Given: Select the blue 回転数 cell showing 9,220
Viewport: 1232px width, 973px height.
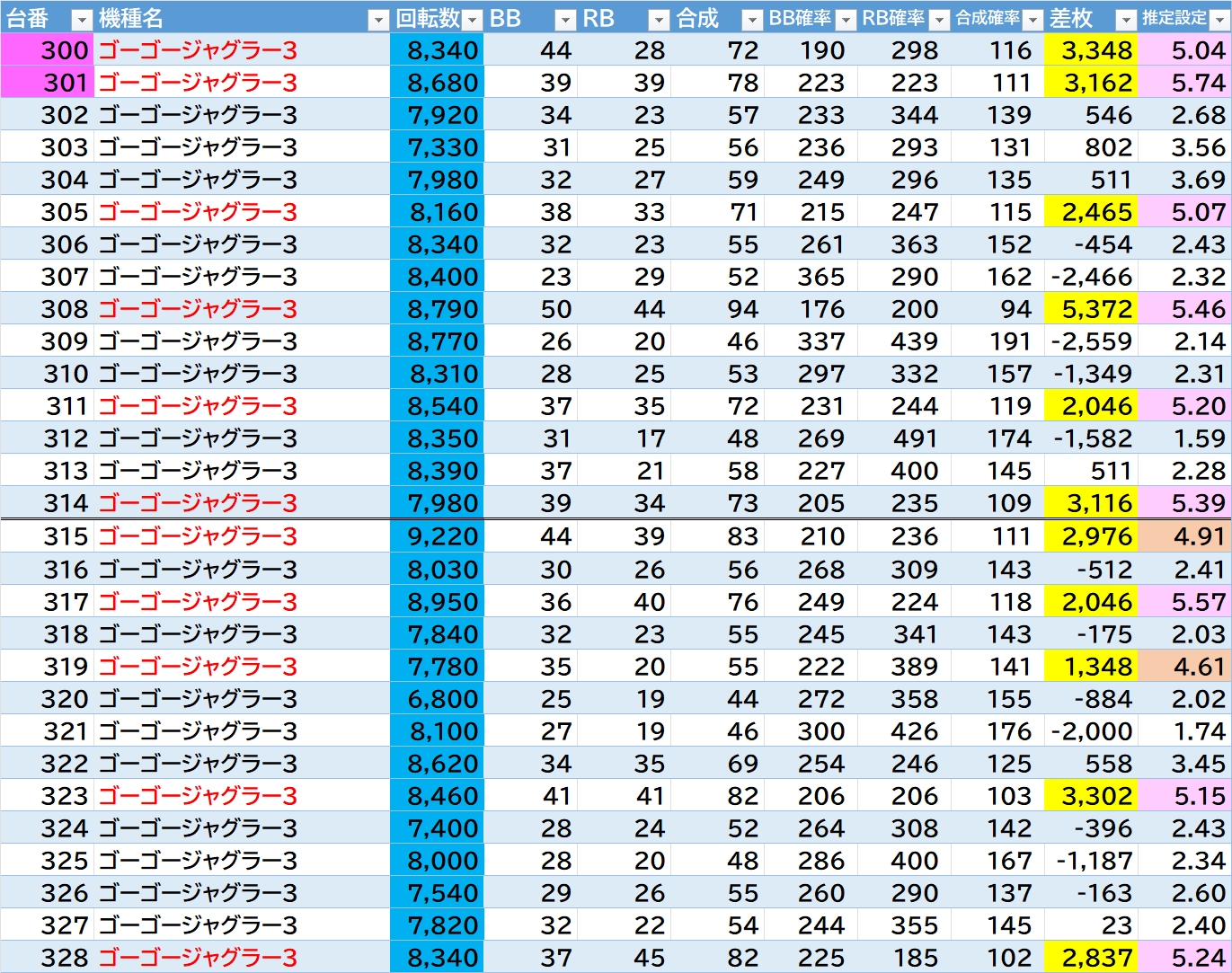Looking at the screenshot, I should [437, 536].
